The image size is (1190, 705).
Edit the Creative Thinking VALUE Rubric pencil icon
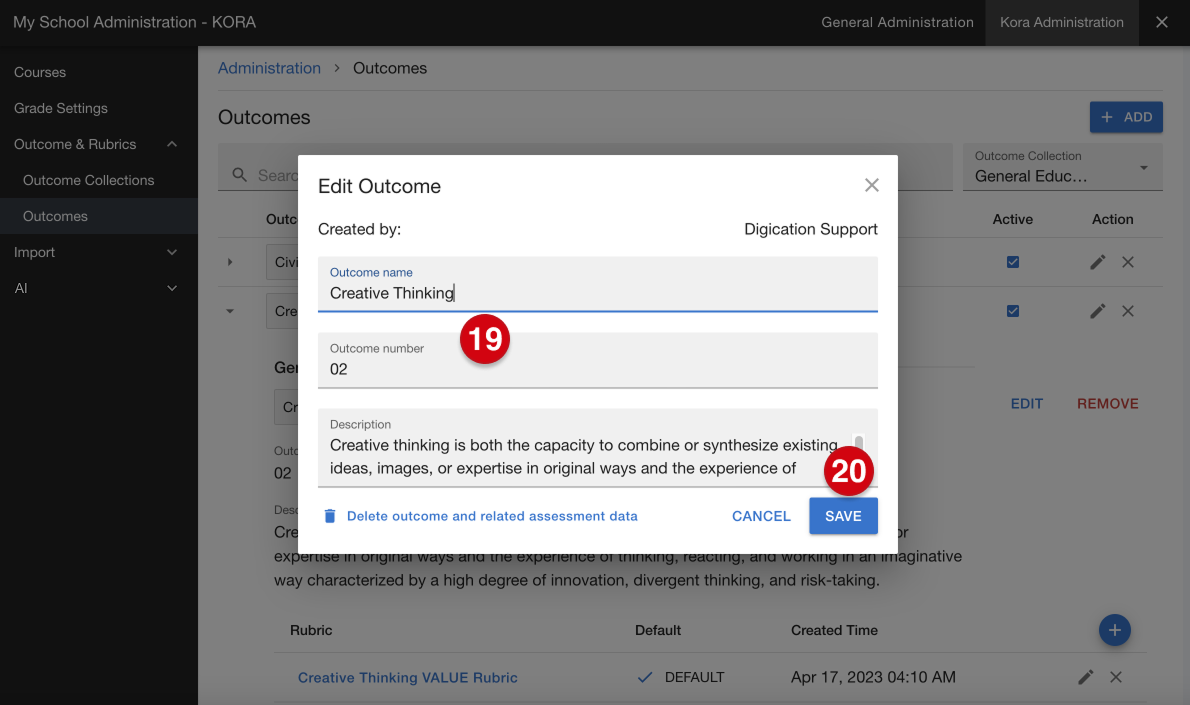click(1086, 677)
